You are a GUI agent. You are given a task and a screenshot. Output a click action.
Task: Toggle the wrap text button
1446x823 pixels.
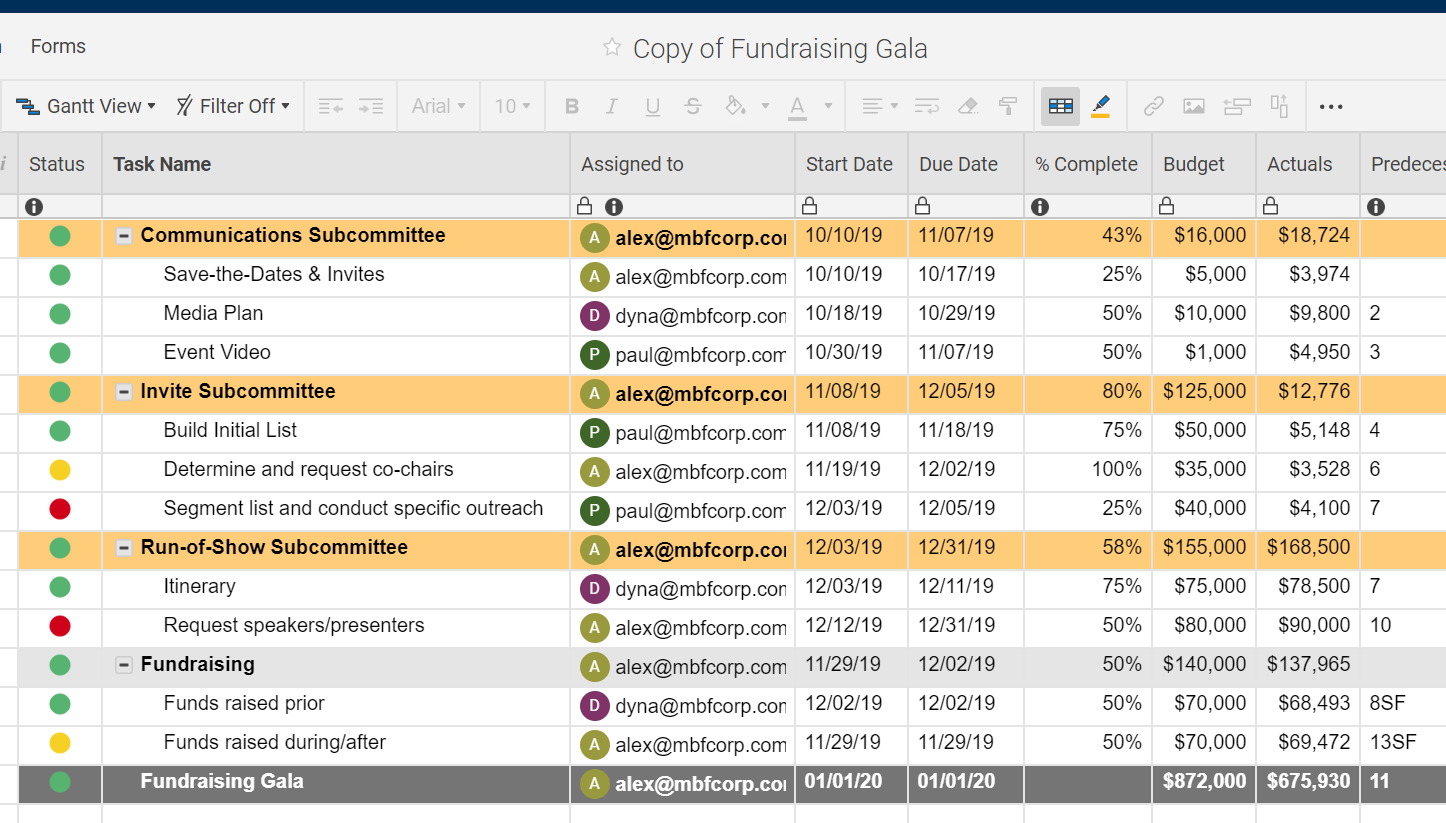(927, 106)
